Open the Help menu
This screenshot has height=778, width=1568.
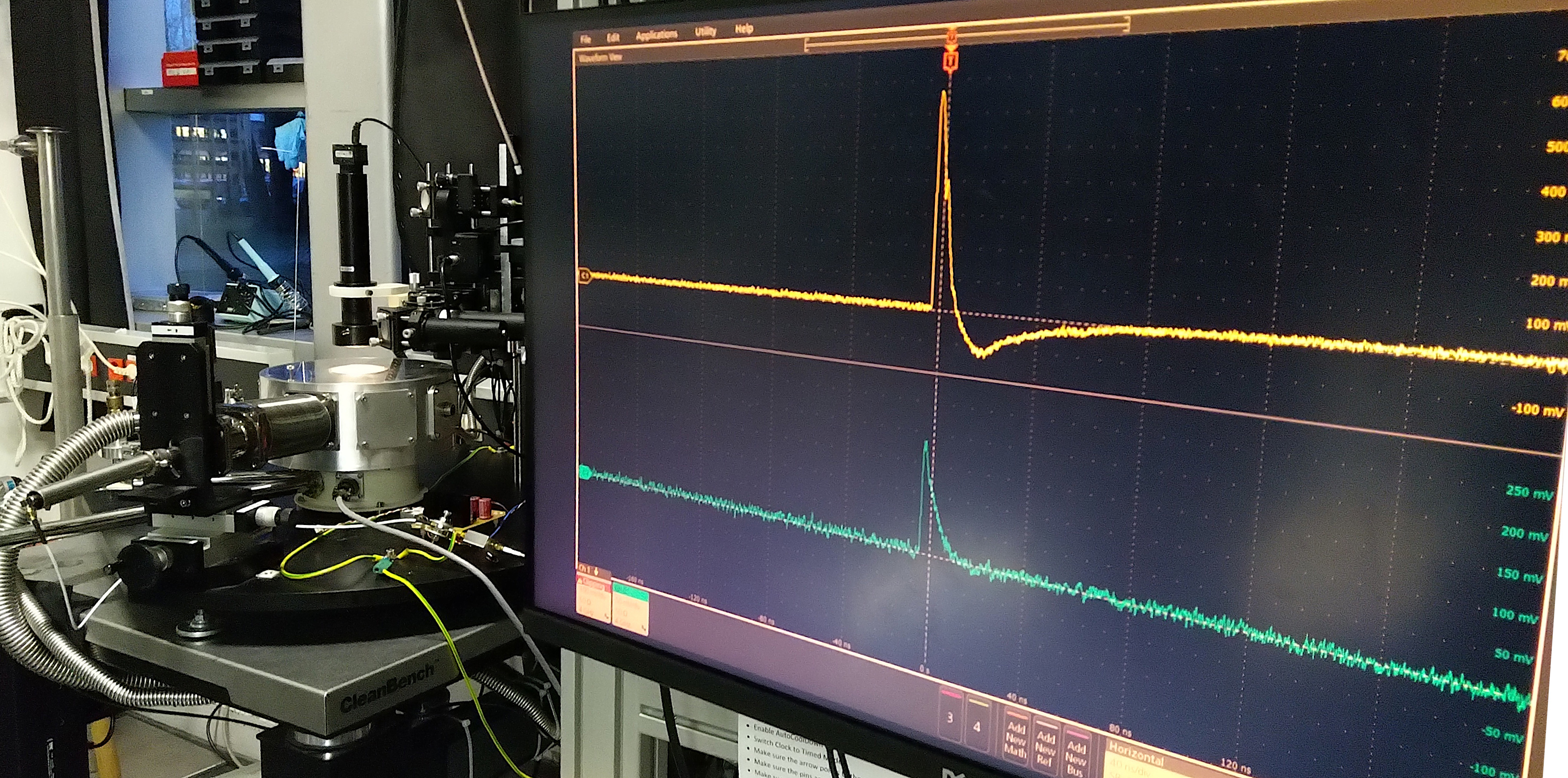tap(744, 29)
